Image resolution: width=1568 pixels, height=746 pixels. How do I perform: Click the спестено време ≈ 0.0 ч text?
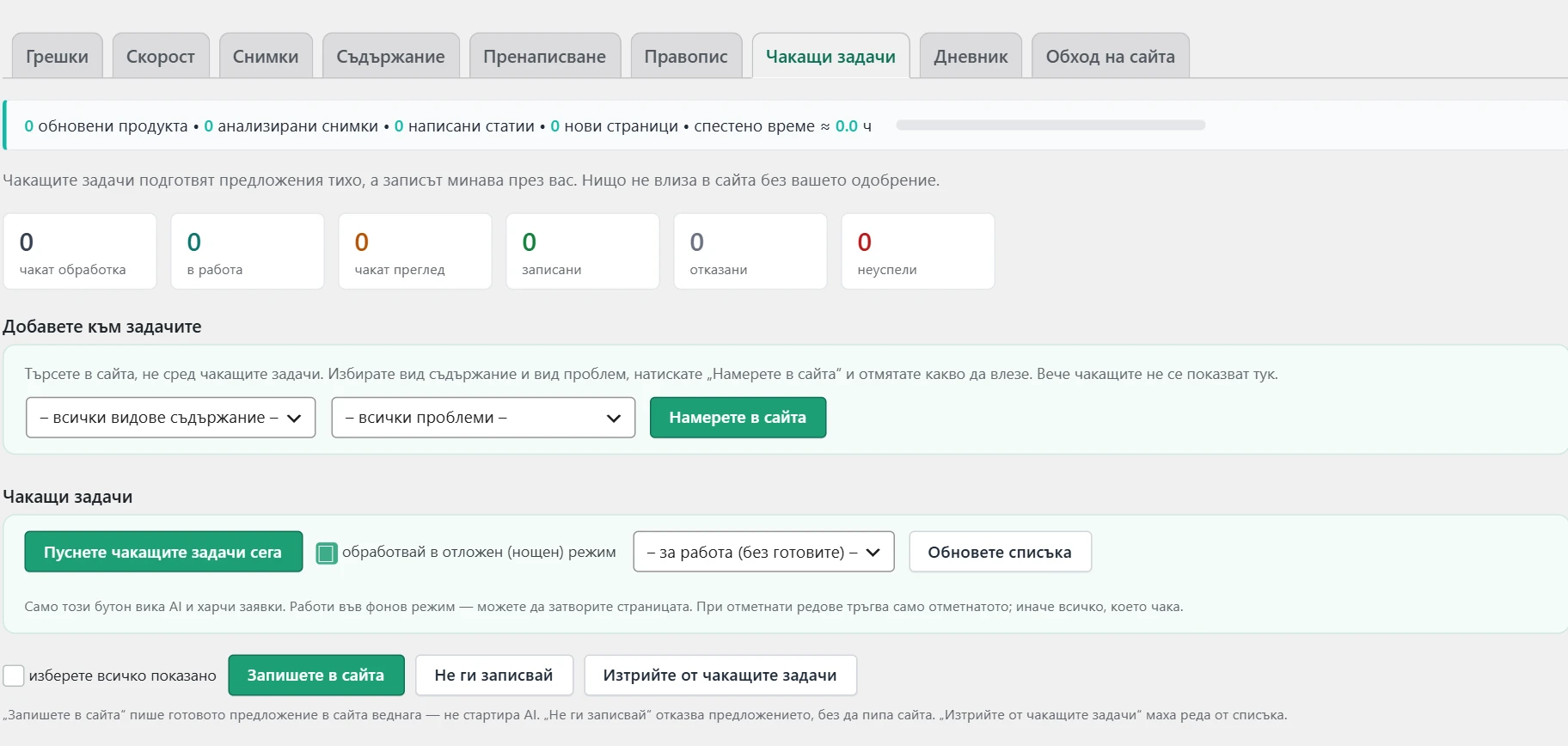tap(783, 126)
